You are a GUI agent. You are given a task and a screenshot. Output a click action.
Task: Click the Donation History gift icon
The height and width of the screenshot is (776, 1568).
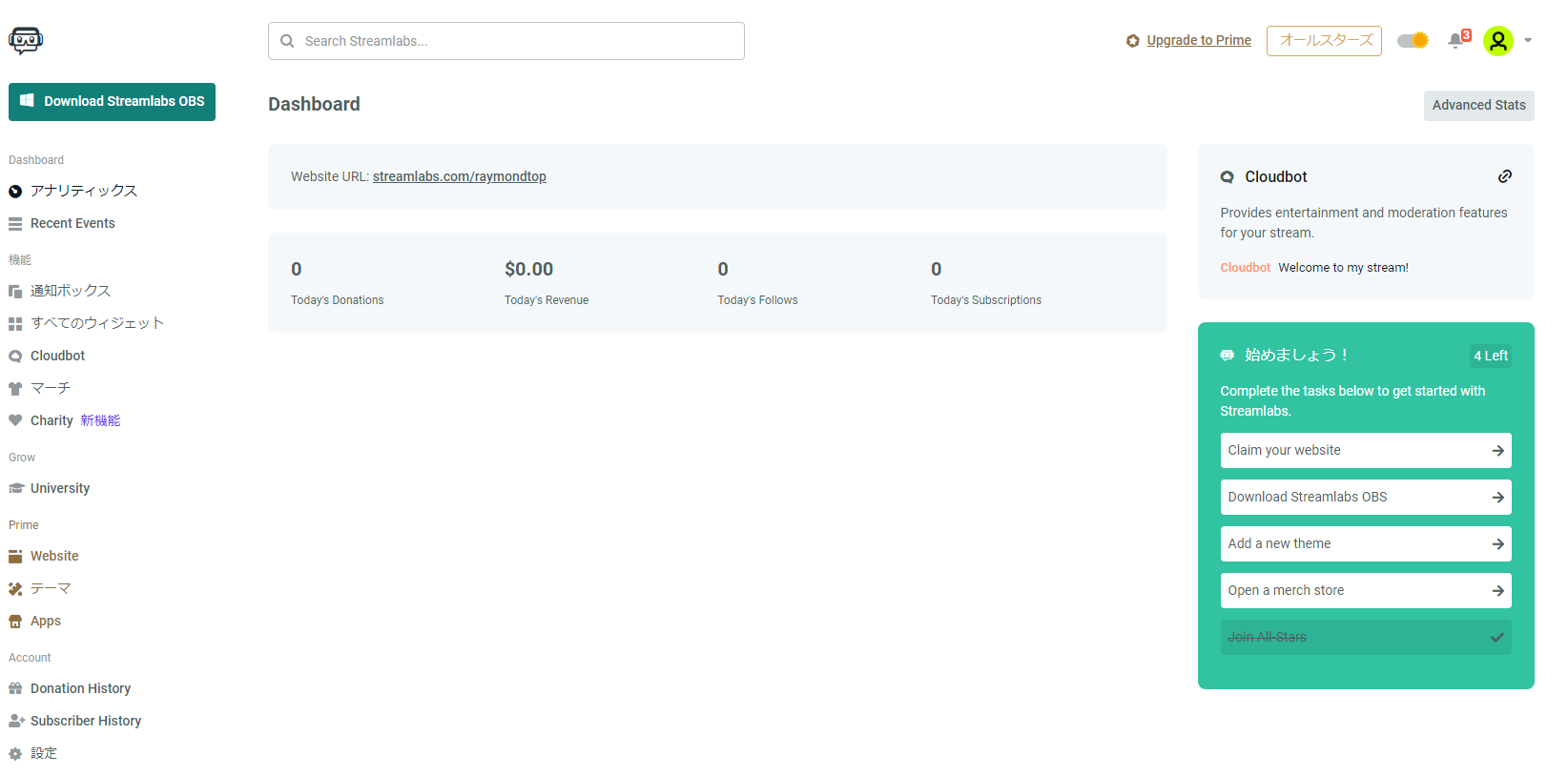[15, 688]
